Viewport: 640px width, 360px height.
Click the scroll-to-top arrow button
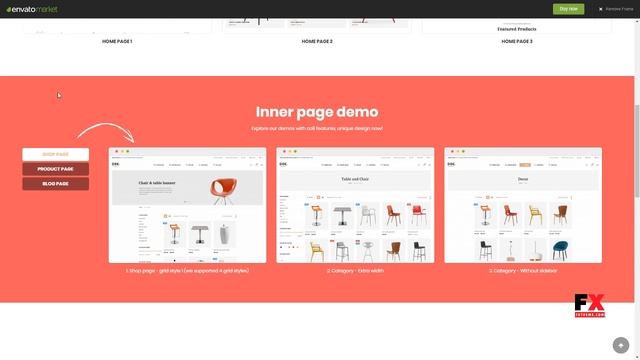coord(621,345)
